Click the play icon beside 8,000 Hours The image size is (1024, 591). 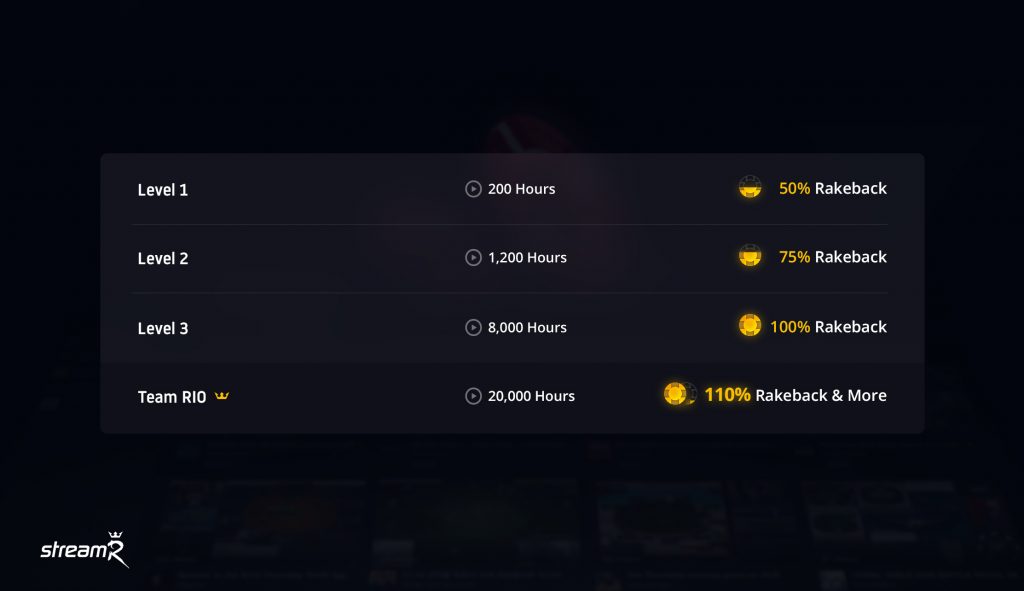473,327
